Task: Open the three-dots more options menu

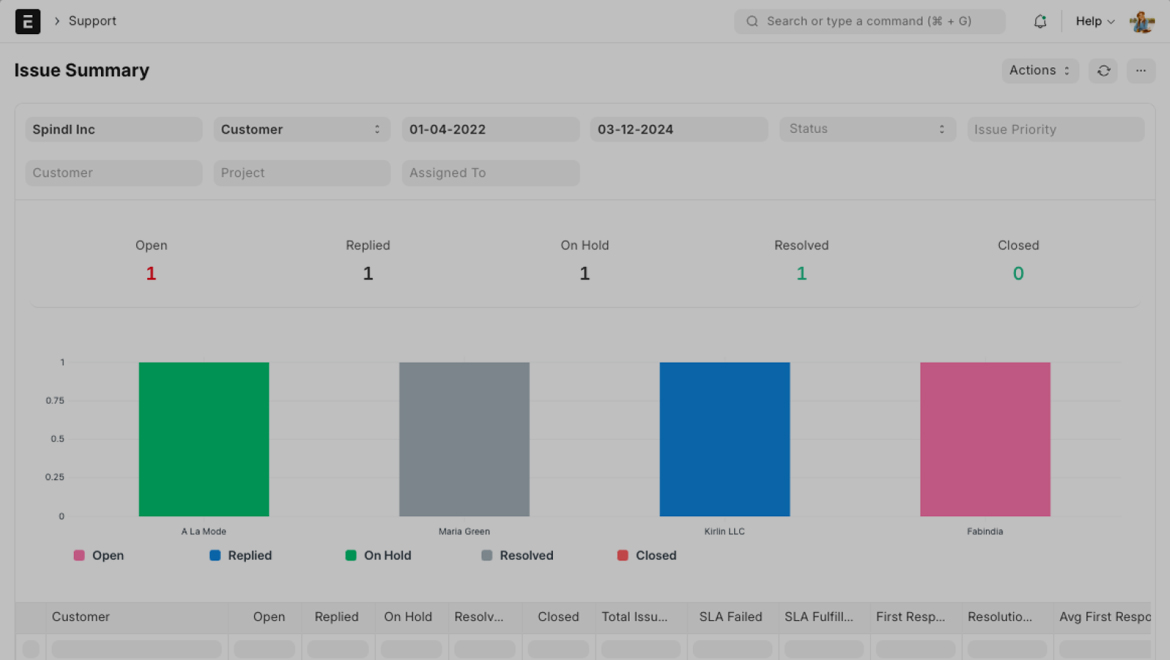Action: 1141,71
